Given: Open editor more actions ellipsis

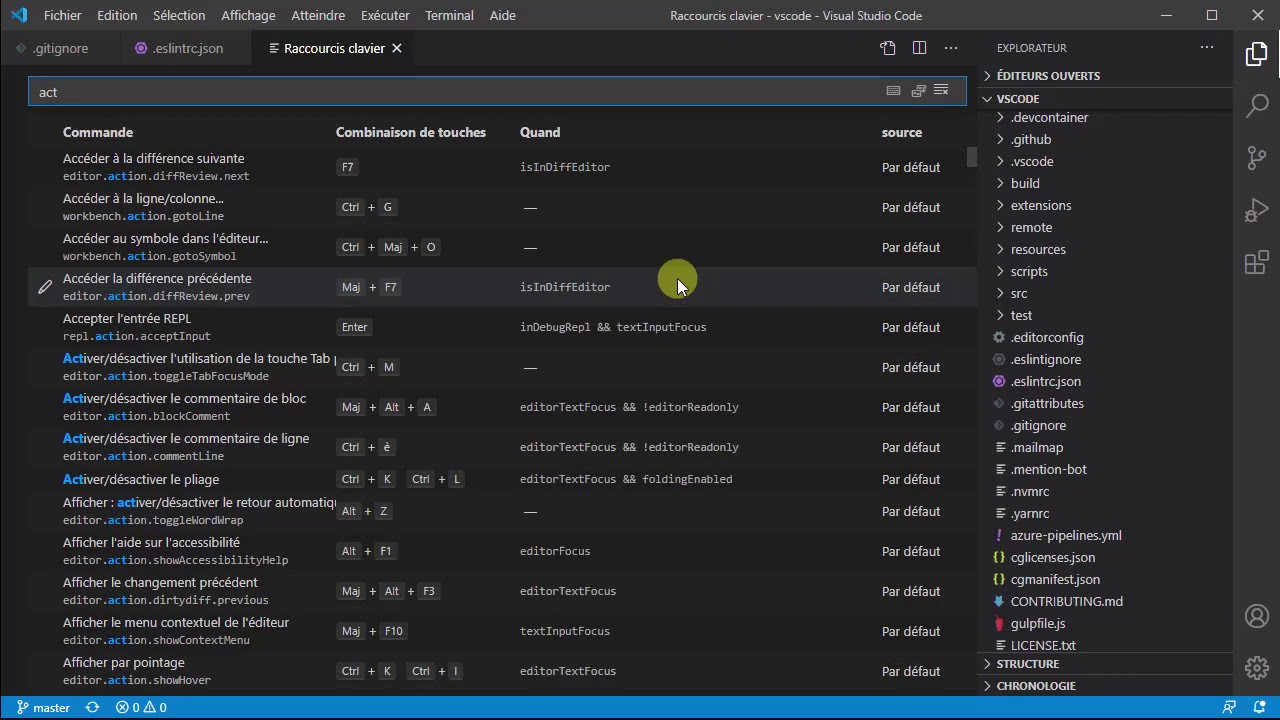Looking at the screenshot, I should point(951,48).
